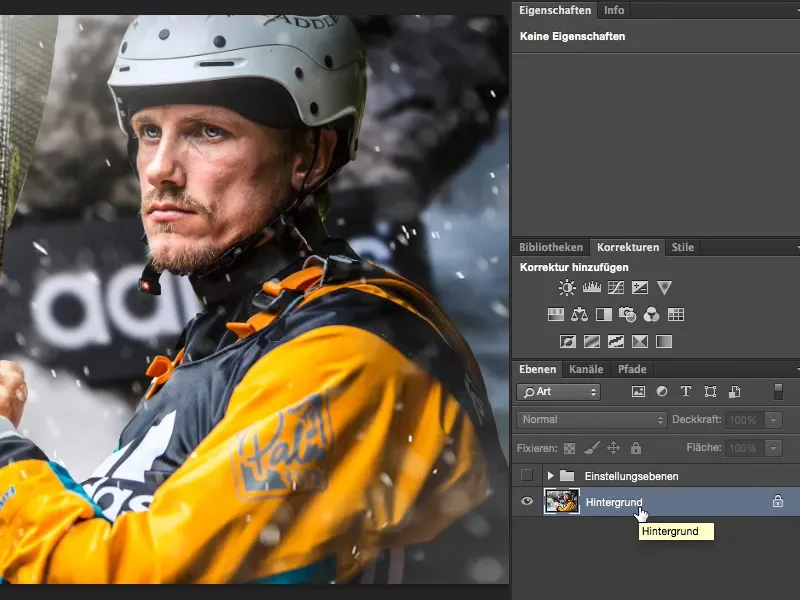
Task: Add a Brightness/Contrast adjustment
Action: [x=567, y=288]
